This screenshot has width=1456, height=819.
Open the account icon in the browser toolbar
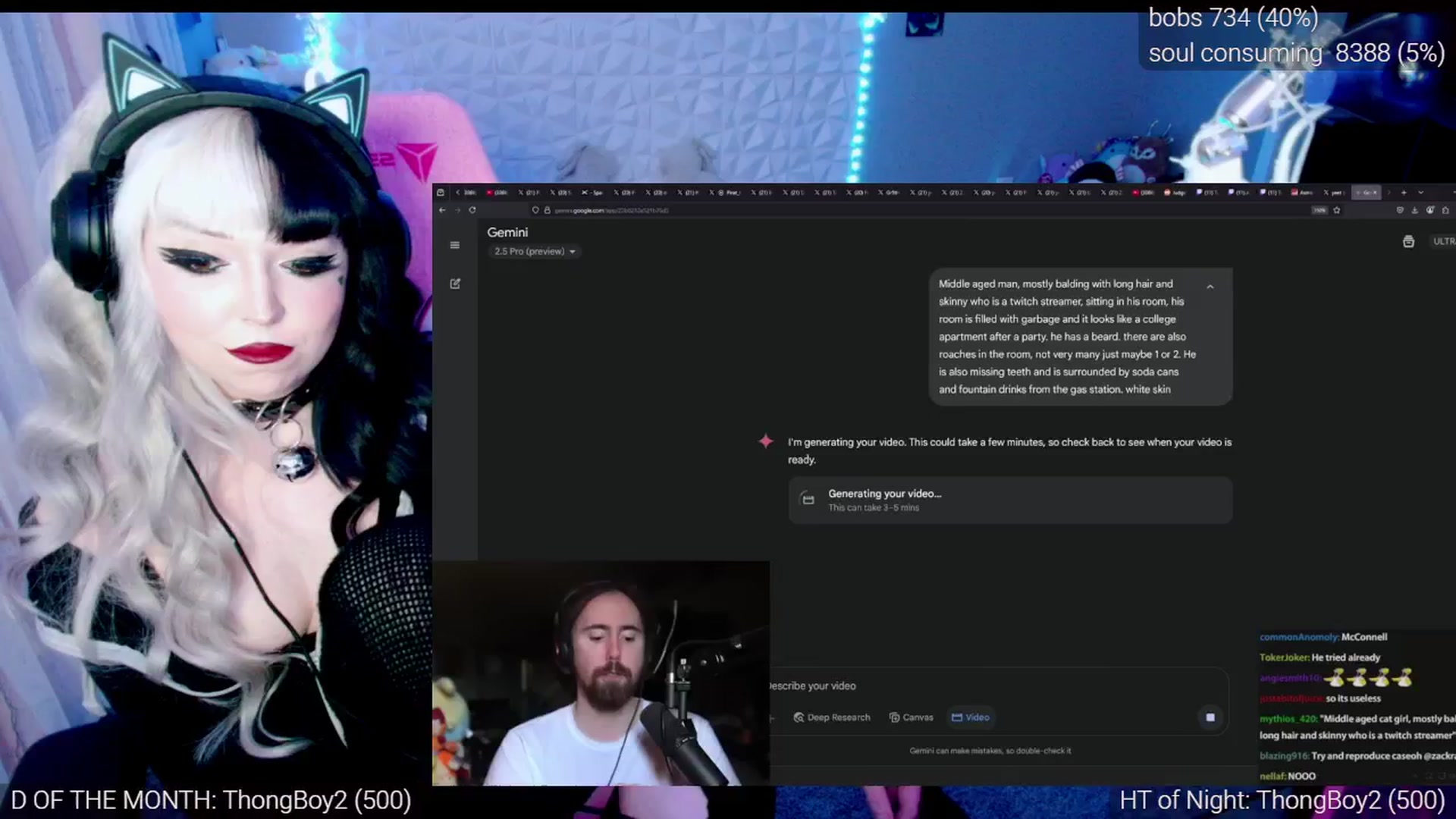tap(1430, 210)
